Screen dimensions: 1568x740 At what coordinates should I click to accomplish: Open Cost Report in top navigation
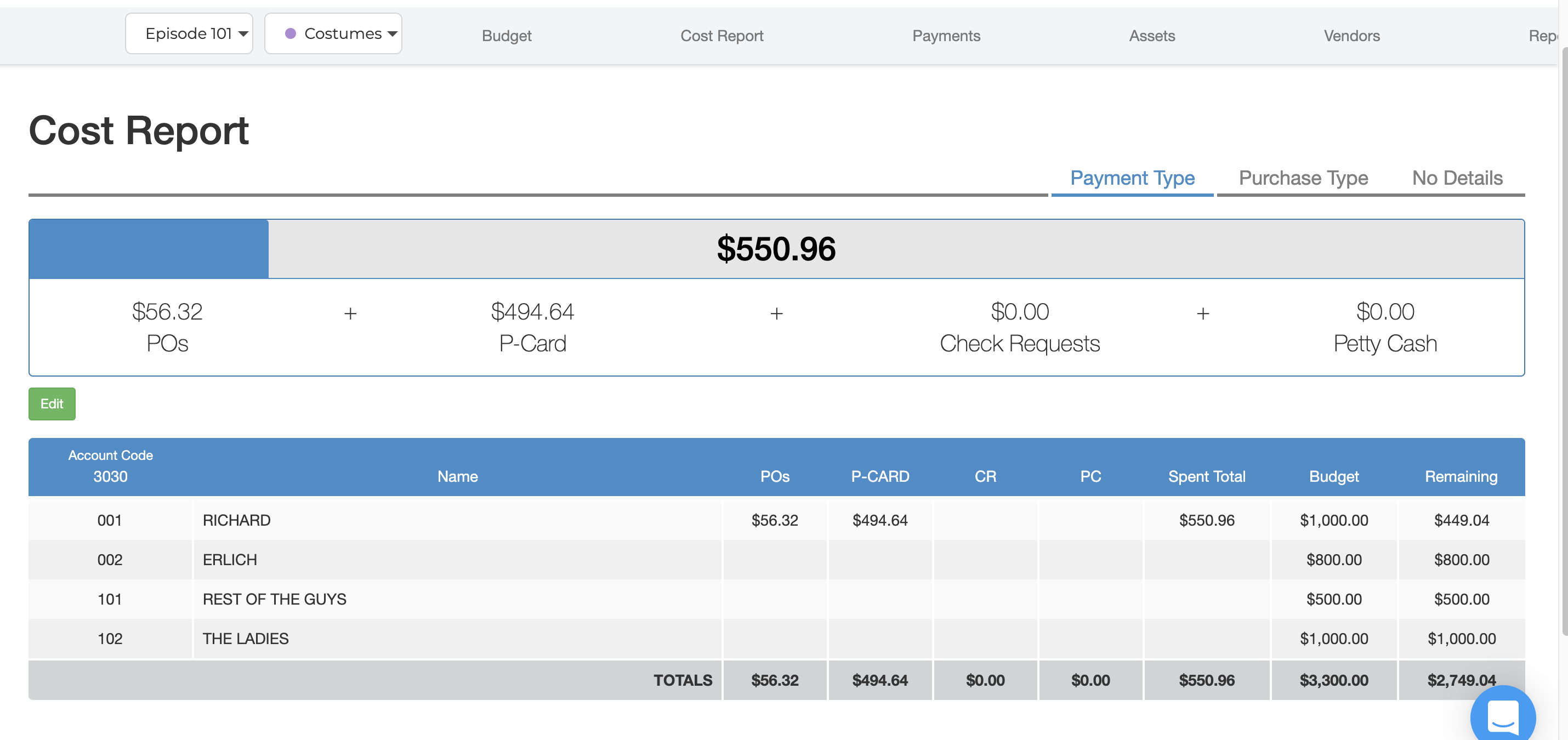point(721,36)
